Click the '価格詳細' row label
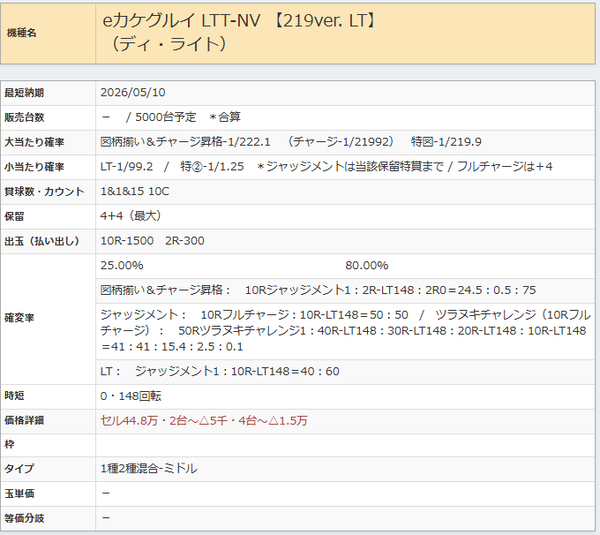This screenshot has height=535, width=600. (24, 420)
